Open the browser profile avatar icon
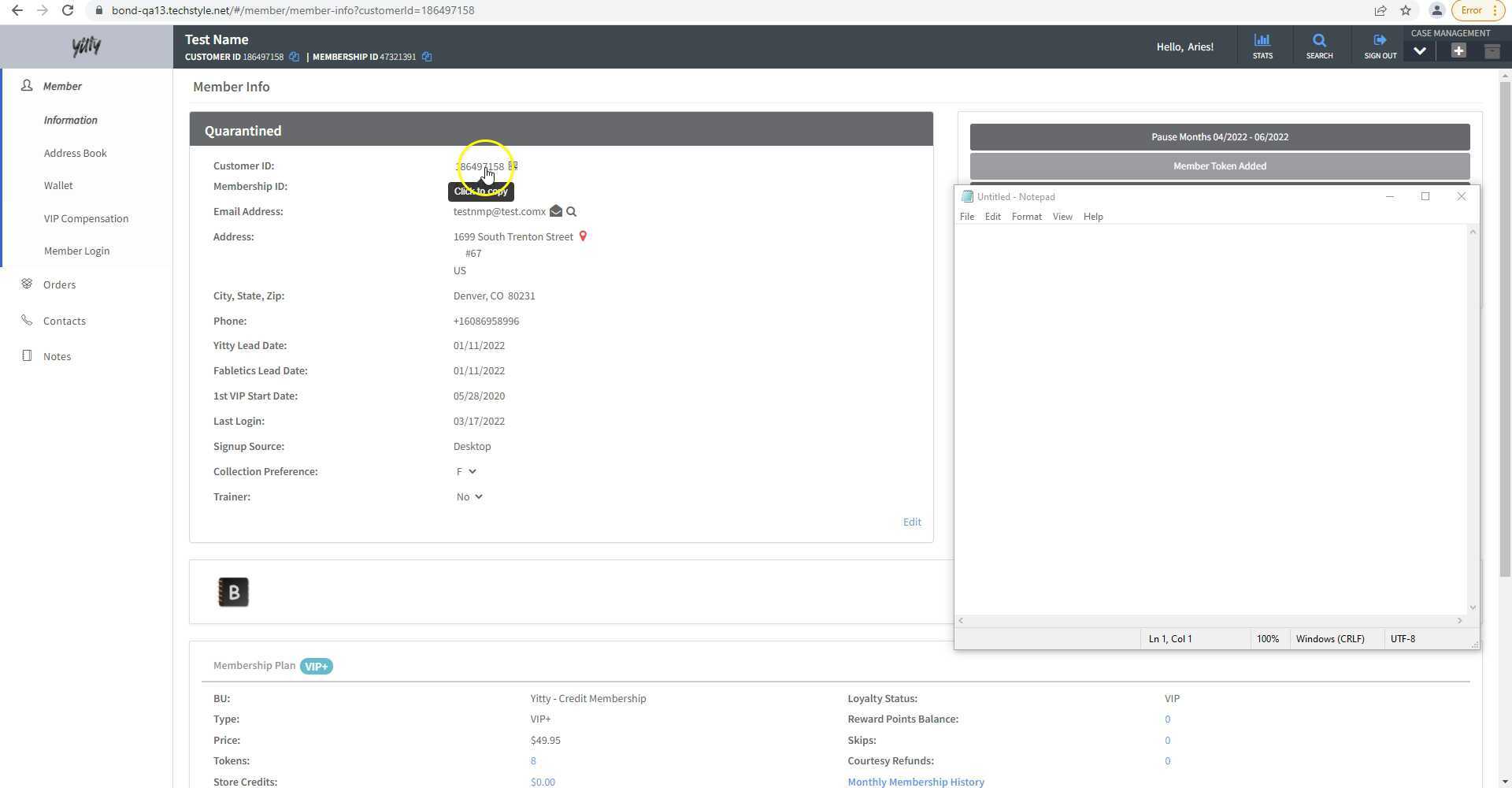The height and width of the screenshot is (788, 1512). click(x=1437, y=10)
